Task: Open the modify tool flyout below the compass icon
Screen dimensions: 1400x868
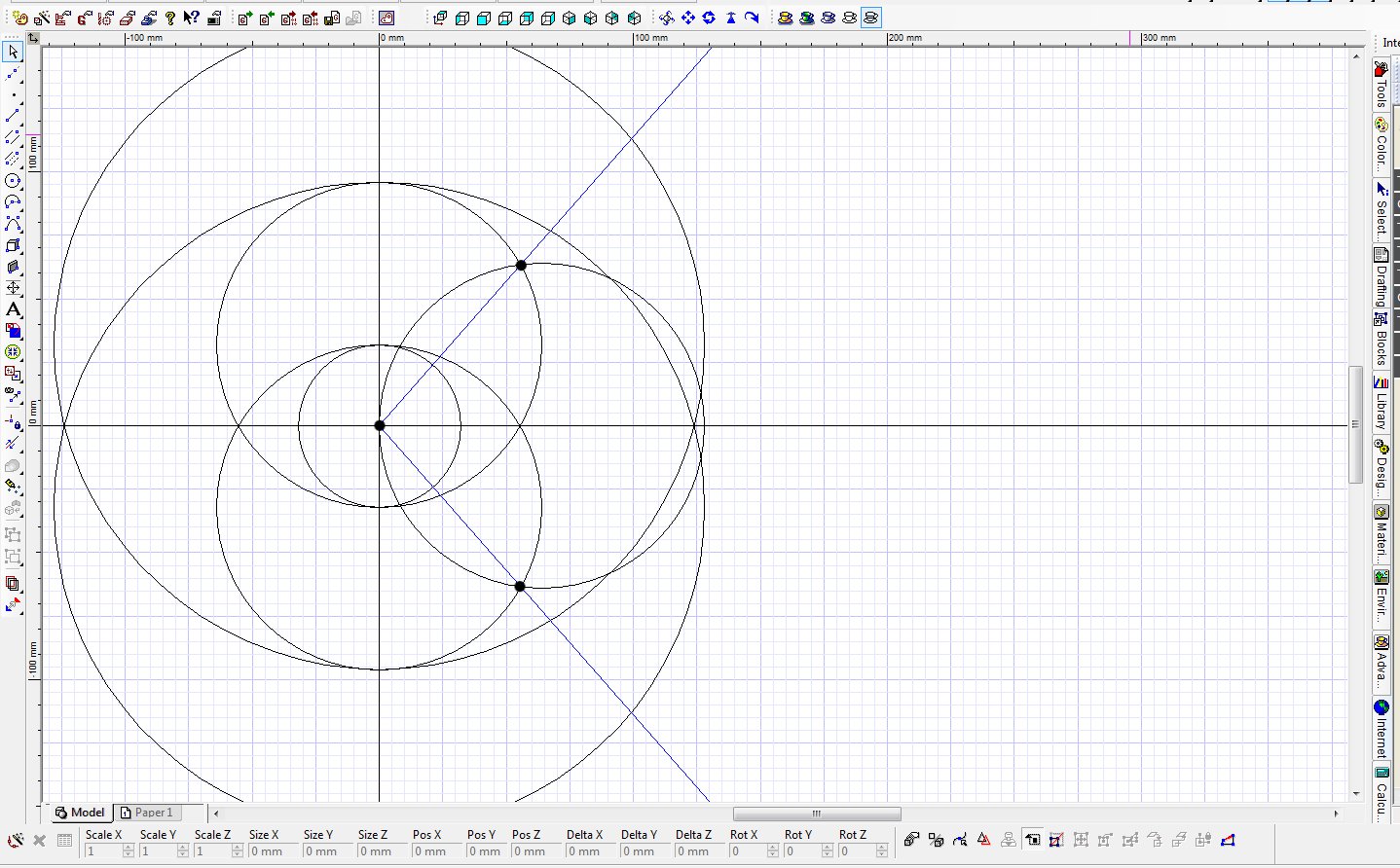Action: click(13, 374)
